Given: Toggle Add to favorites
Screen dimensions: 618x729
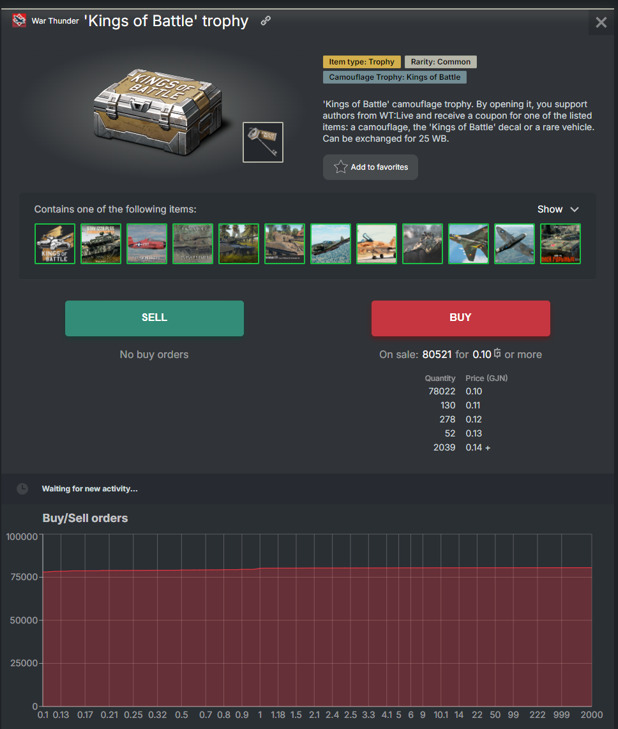Looking at the screenshot, I should [371, 167].
